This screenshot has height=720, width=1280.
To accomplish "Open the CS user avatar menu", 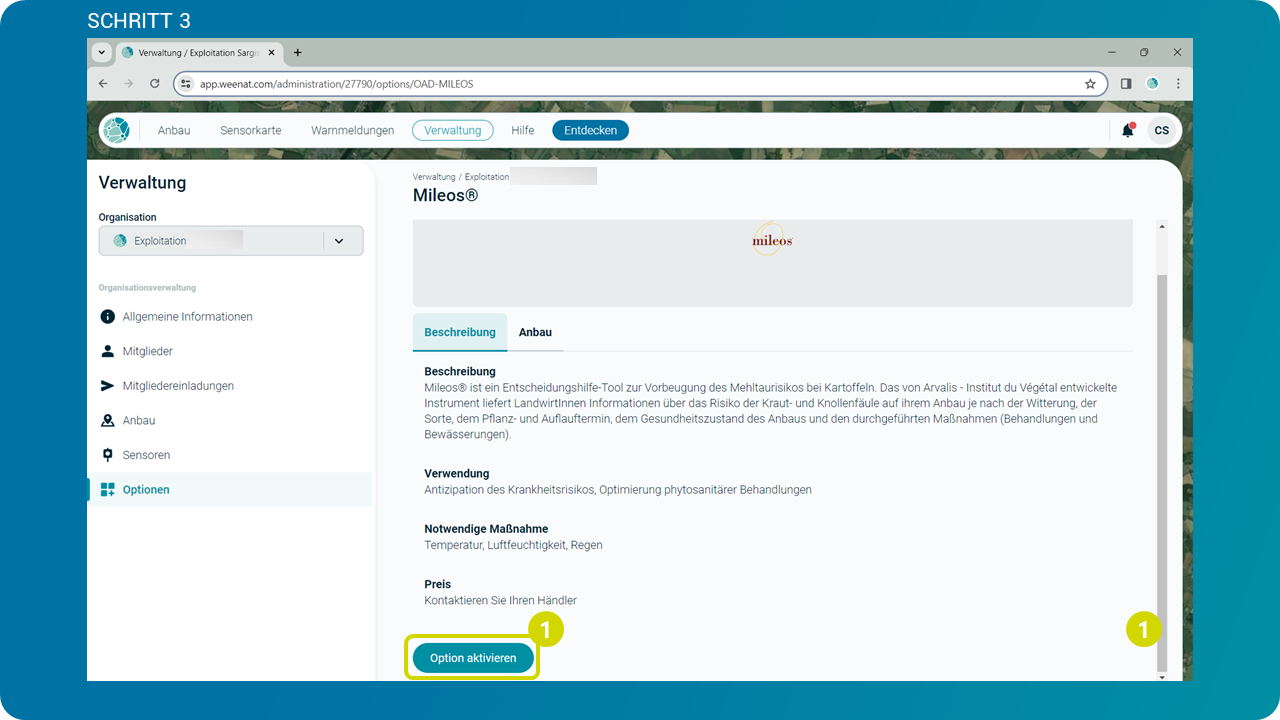I will pos(1161,130).
